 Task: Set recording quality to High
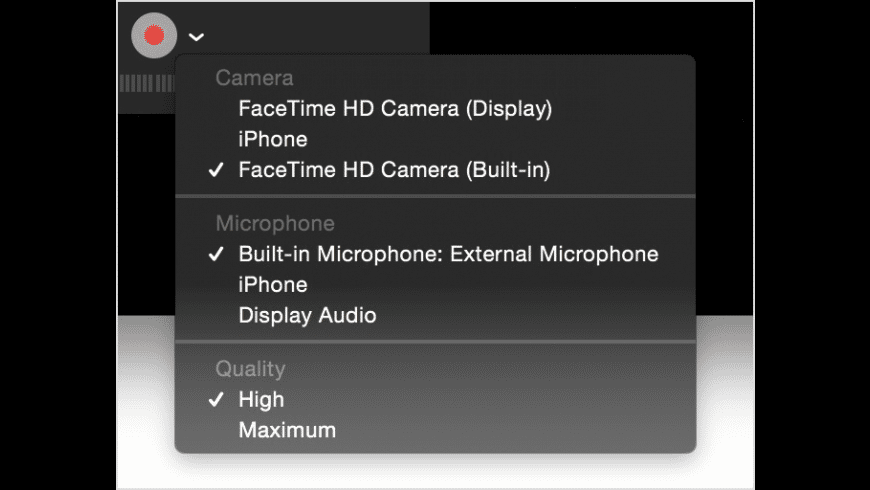coord(435,400)
